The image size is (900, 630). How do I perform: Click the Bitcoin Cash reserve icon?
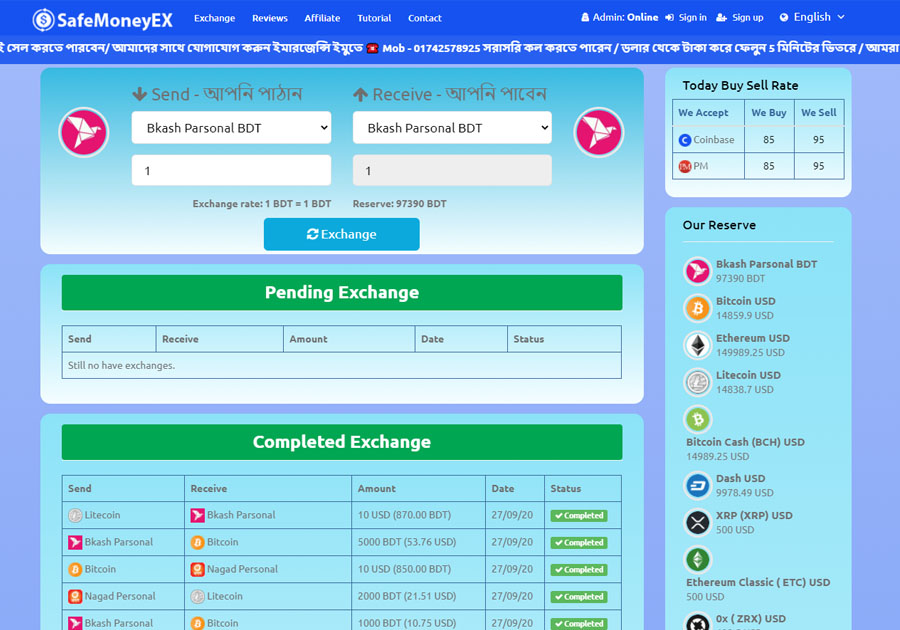point(697,419)
